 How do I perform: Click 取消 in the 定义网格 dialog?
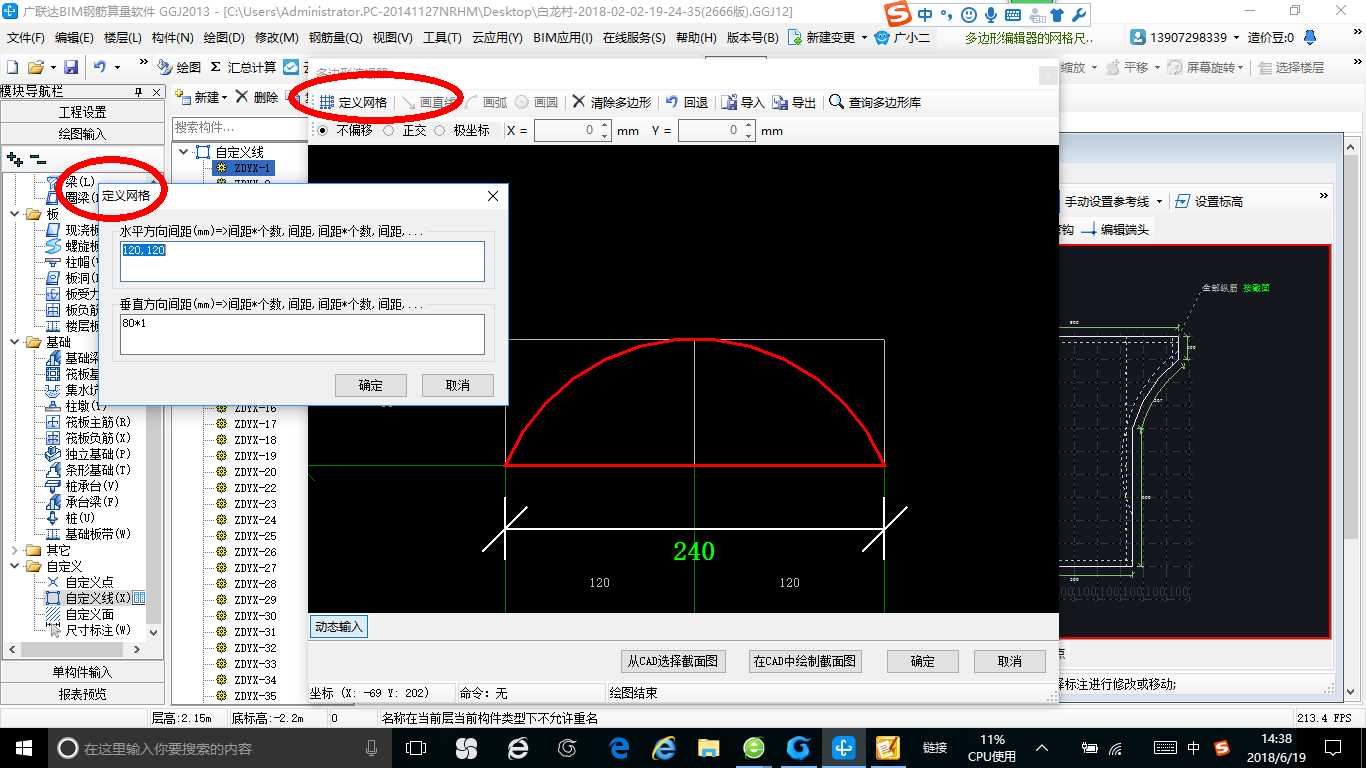coord(458,385)
